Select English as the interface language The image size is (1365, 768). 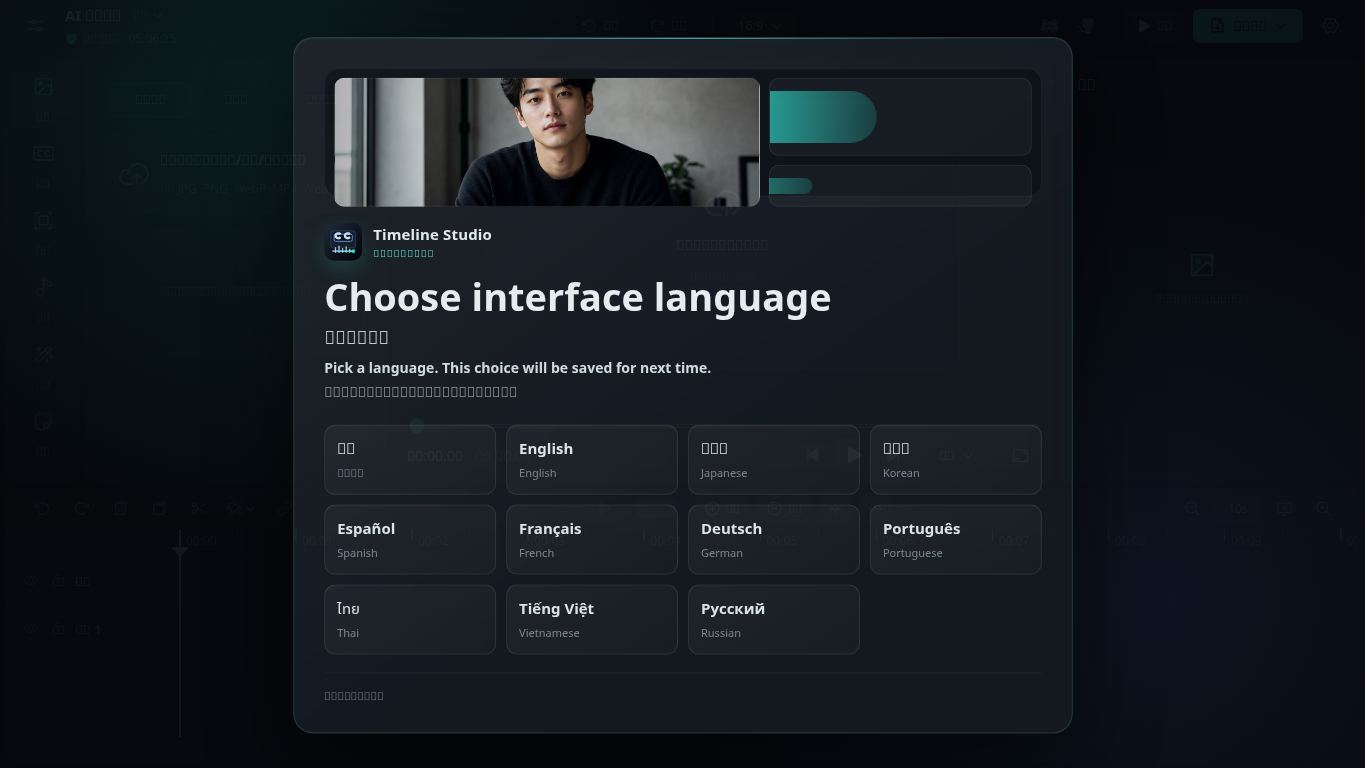592,460
